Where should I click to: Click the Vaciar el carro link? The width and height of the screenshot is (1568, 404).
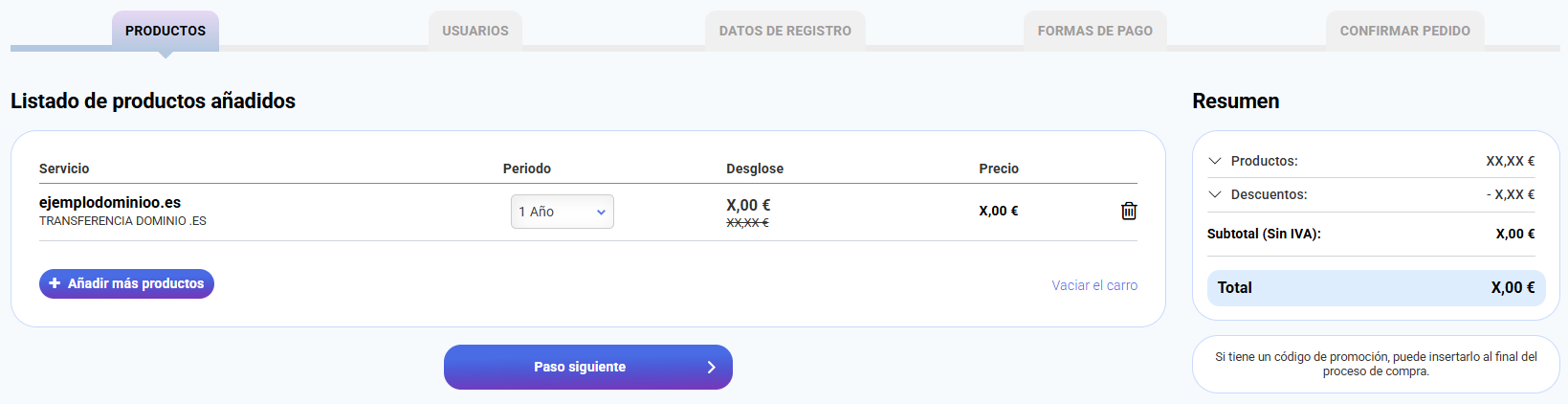1094,285
